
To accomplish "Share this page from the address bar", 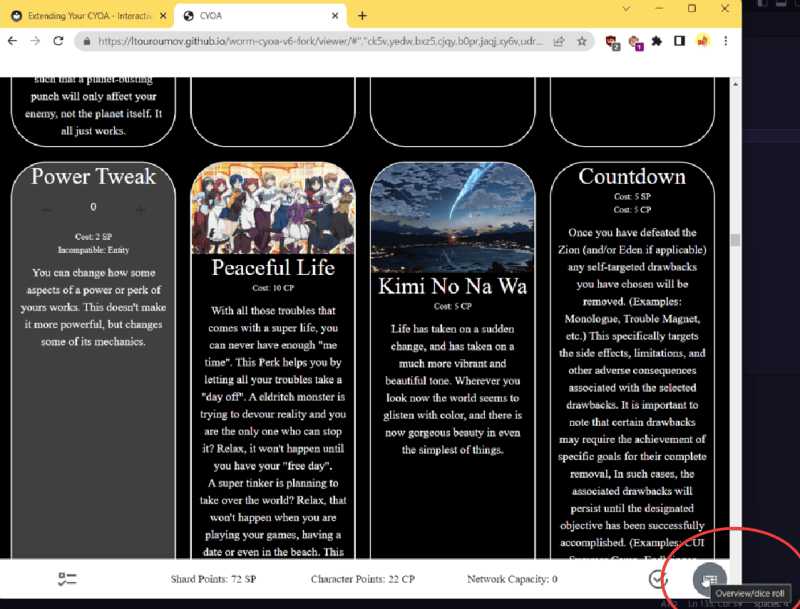I will (559, 41).
